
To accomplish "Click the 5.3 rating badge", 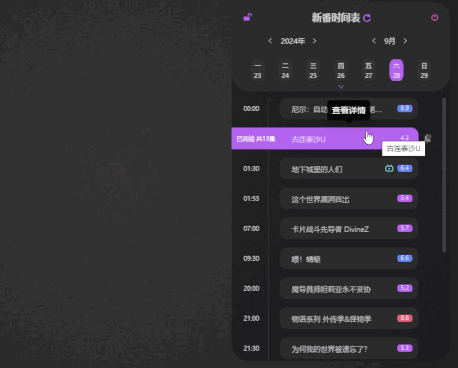I will [x=405, y=348].
